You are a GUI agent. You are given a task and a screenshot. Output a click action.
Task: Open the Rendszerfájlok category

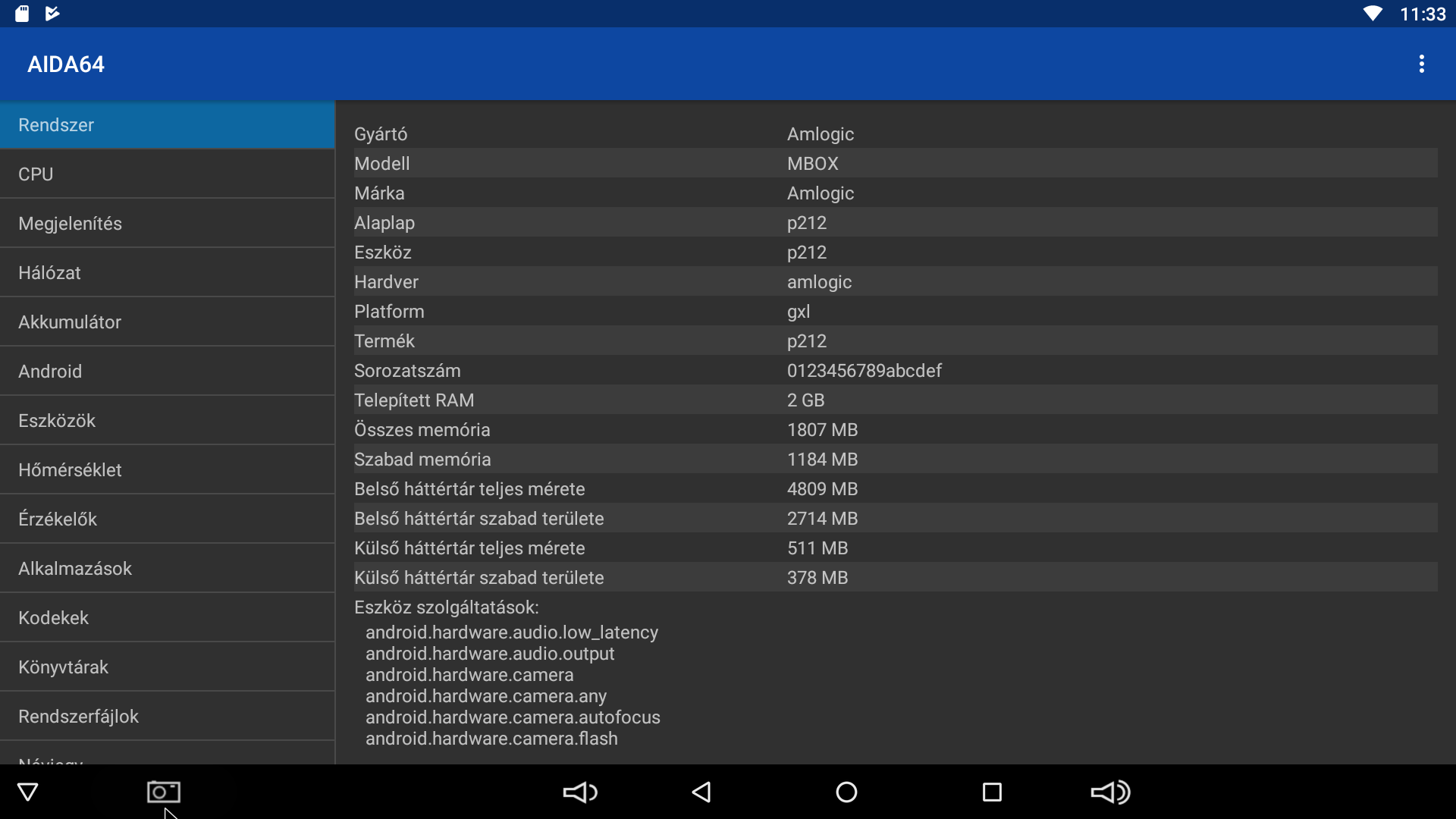click(168, 717)
